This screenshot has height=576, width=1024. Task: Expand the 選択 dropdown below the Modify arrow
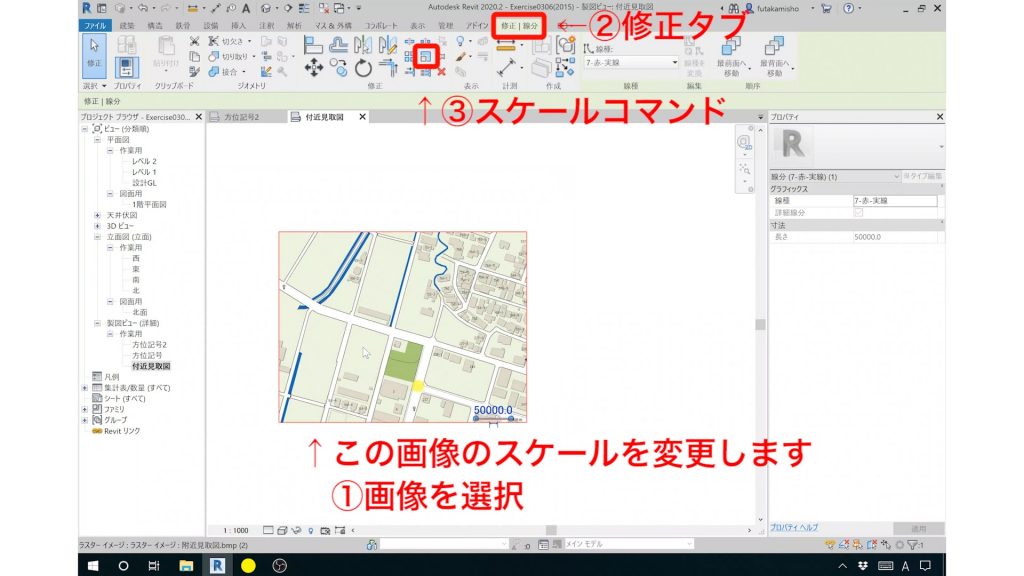103,84
